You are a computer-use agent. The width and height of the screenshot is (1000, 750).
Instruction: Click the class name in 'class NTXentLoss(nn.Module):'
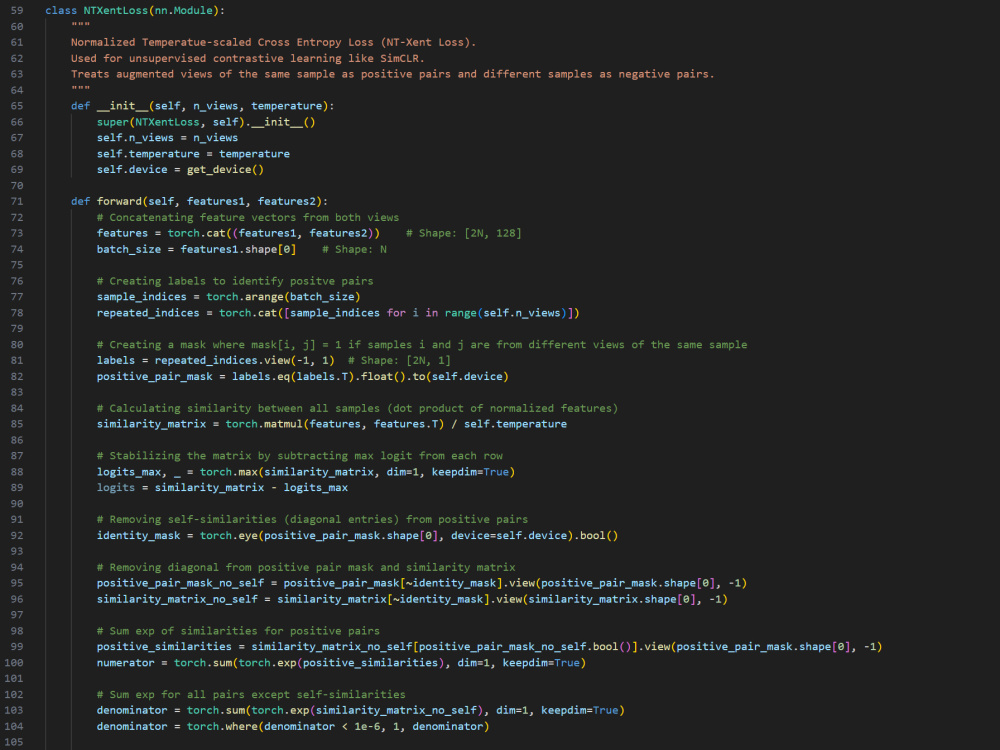pos(115,11)
